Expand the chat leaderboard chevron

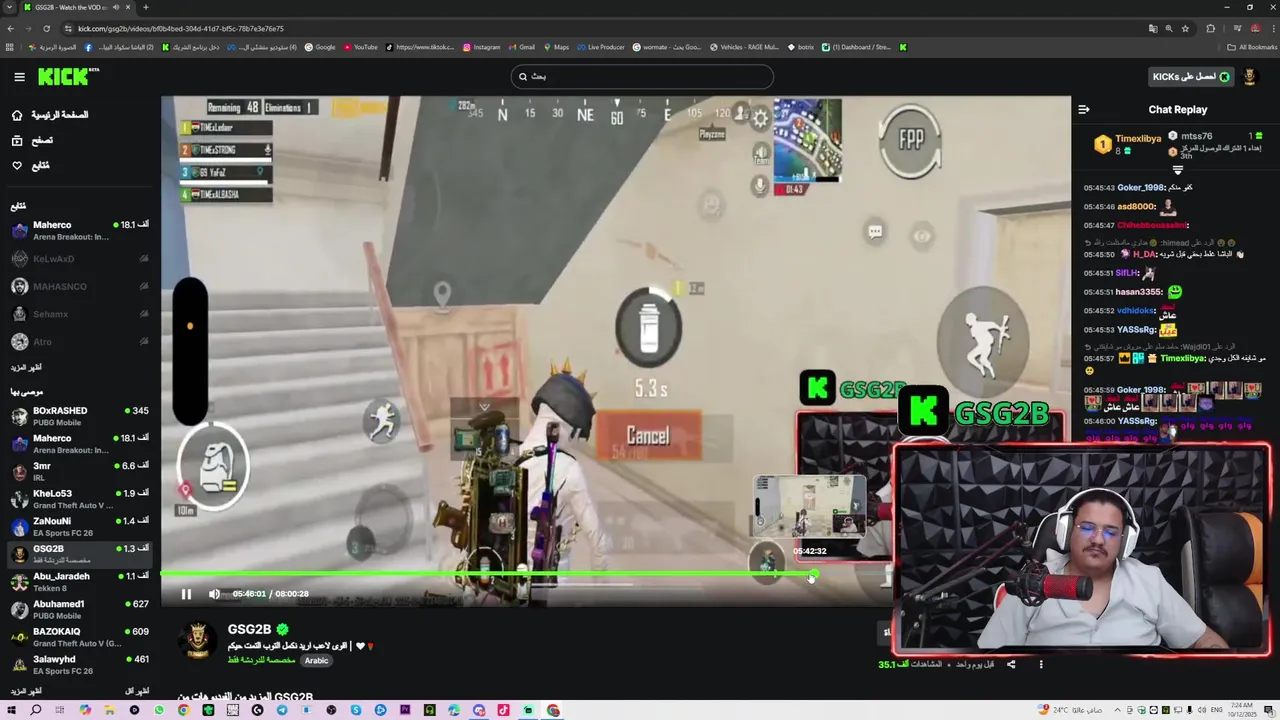coord(1177,170)
